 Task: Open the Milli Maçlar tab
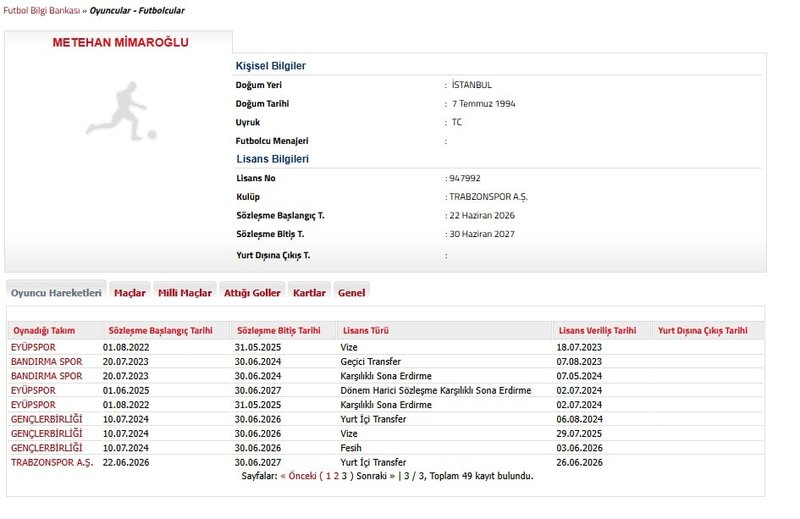click(x=185, y=292)
